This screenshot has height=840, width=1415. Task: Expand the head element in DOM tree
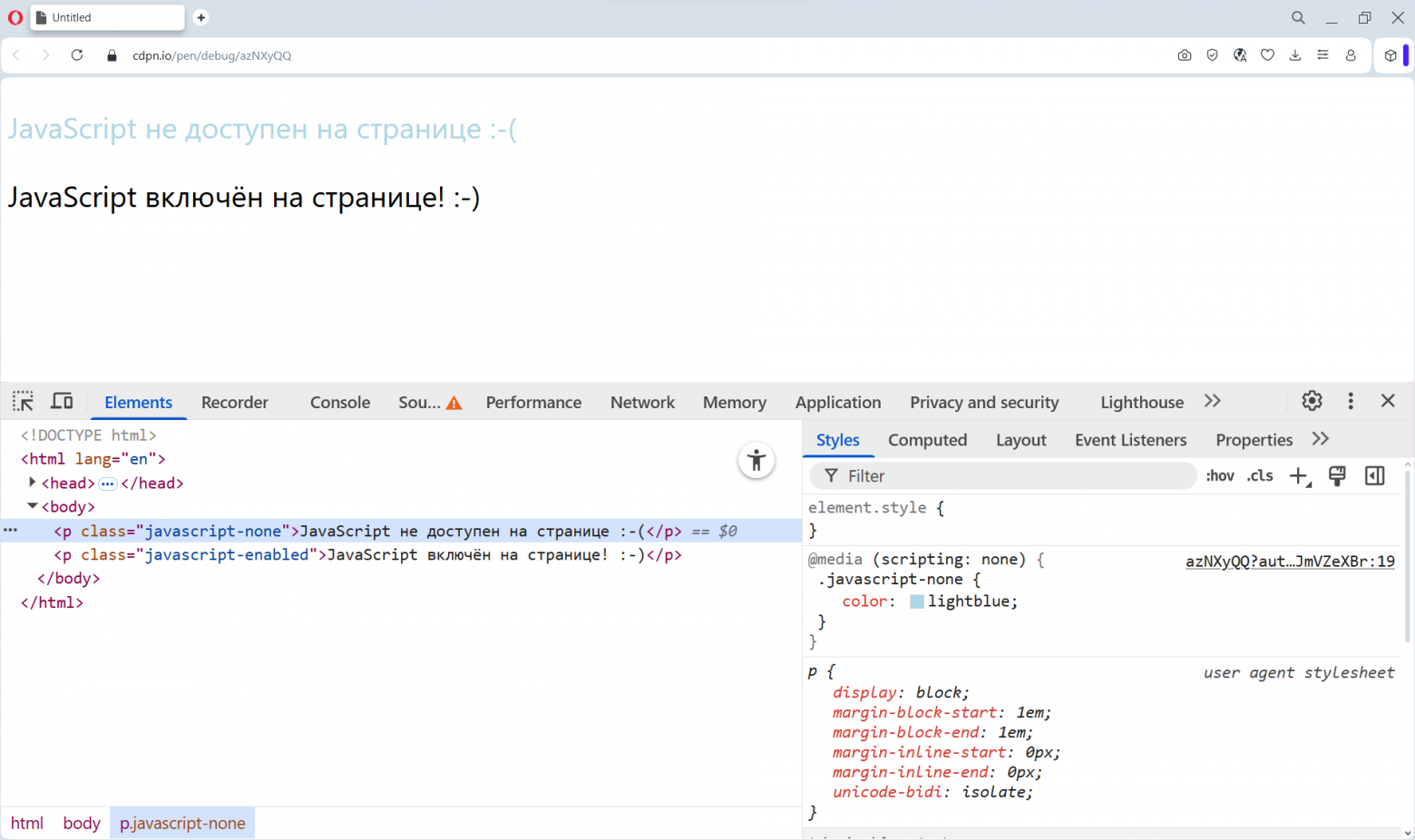(33, 483)
